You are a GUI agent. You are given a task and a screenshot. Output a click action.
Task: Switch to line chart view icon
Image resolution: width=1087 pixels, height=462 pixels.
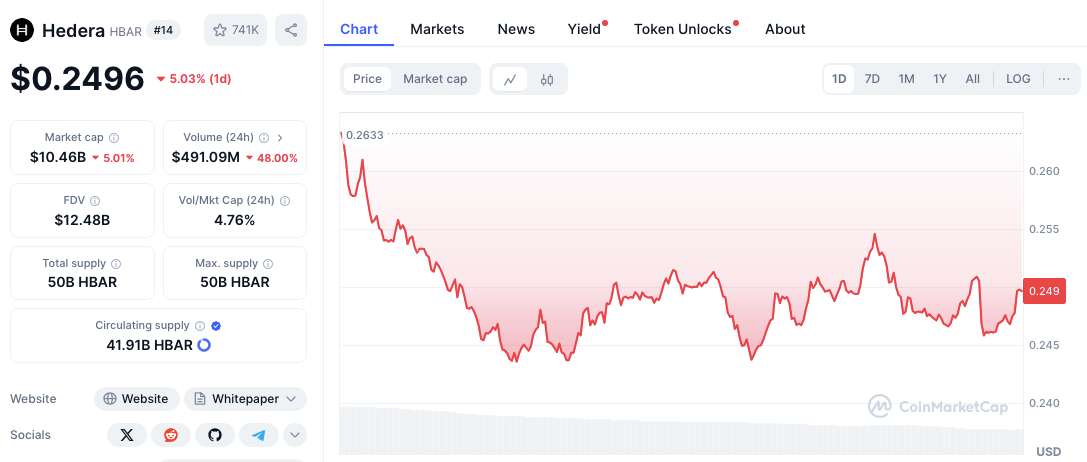tap(510, 79)
